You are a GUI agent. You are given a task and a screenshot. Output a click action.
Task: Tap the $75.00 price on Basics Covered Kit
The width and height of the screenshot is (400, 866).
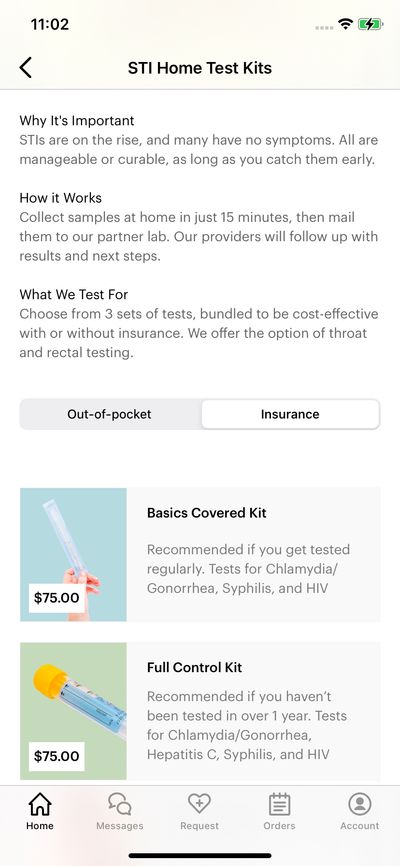[x=56, y=598]
